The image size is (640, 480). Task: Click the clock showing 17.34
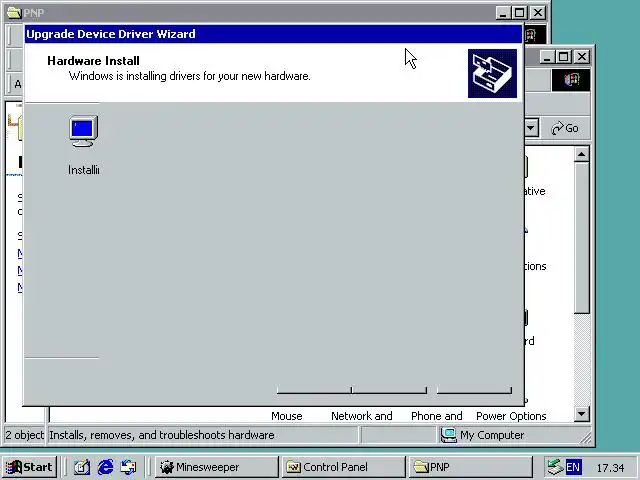[x=610, y=468]
